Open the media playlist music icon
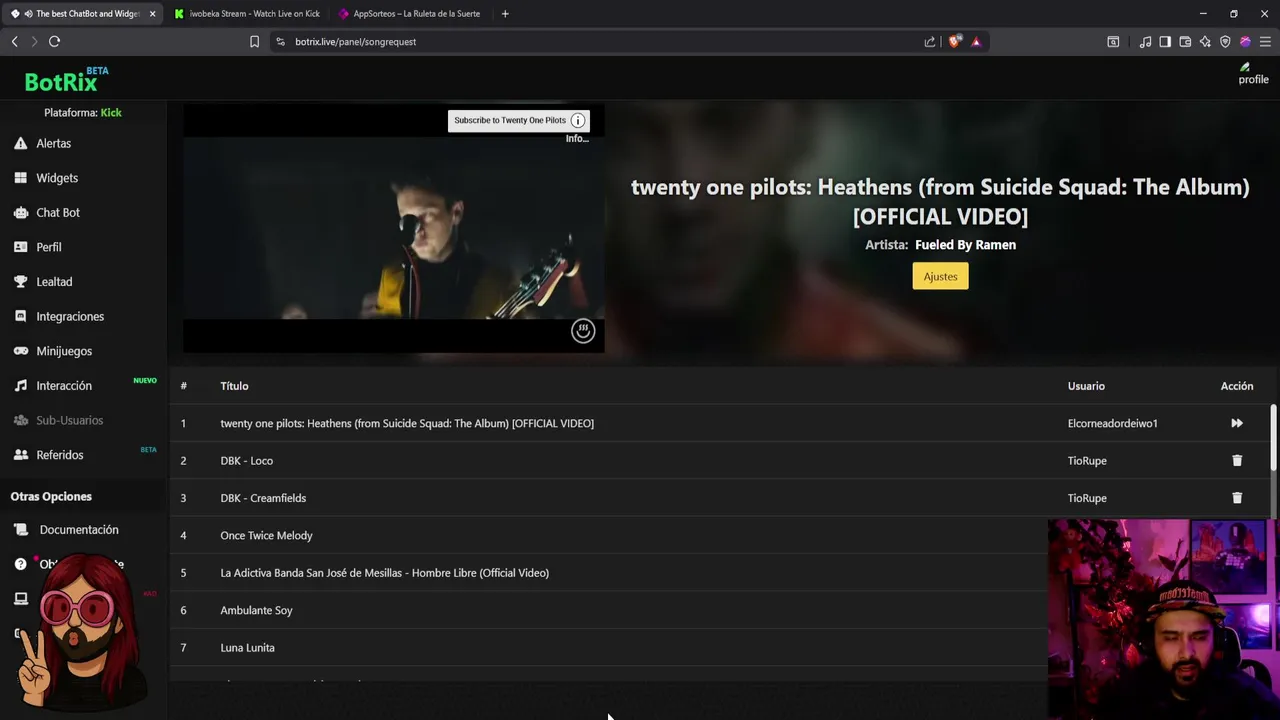Viewport: 1280px width, 720px height. pos(1145,42)
